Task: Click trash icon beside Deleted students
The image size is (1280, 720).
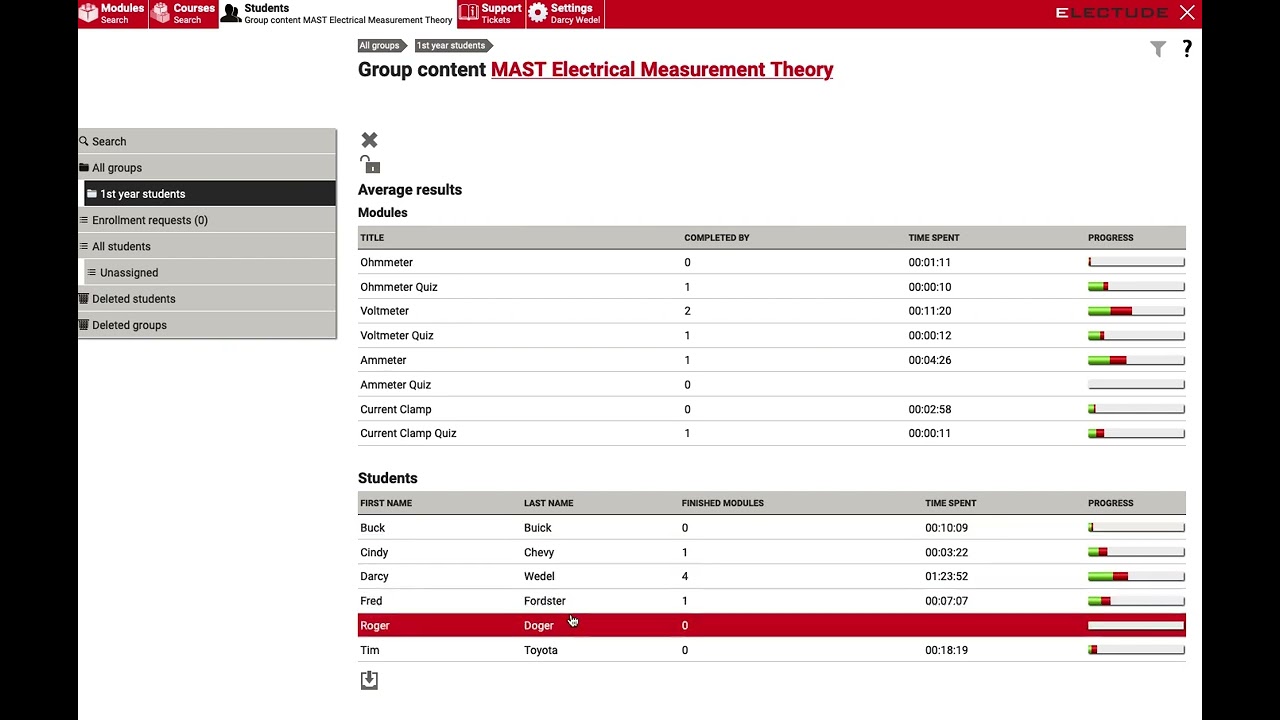Action: (84, 298)
